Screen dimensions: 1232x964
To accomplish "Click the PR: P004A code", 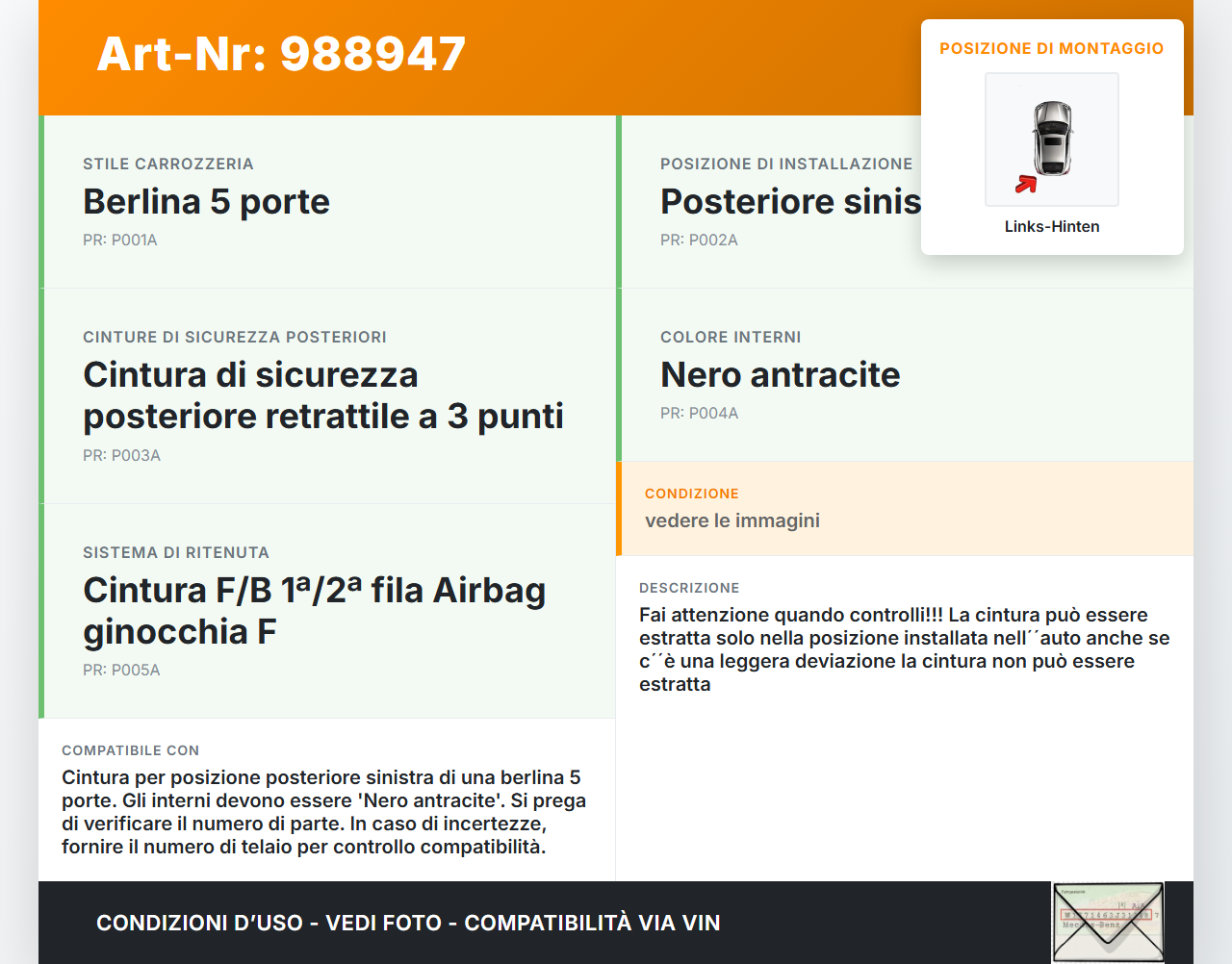I will click(x=699, y=414).
